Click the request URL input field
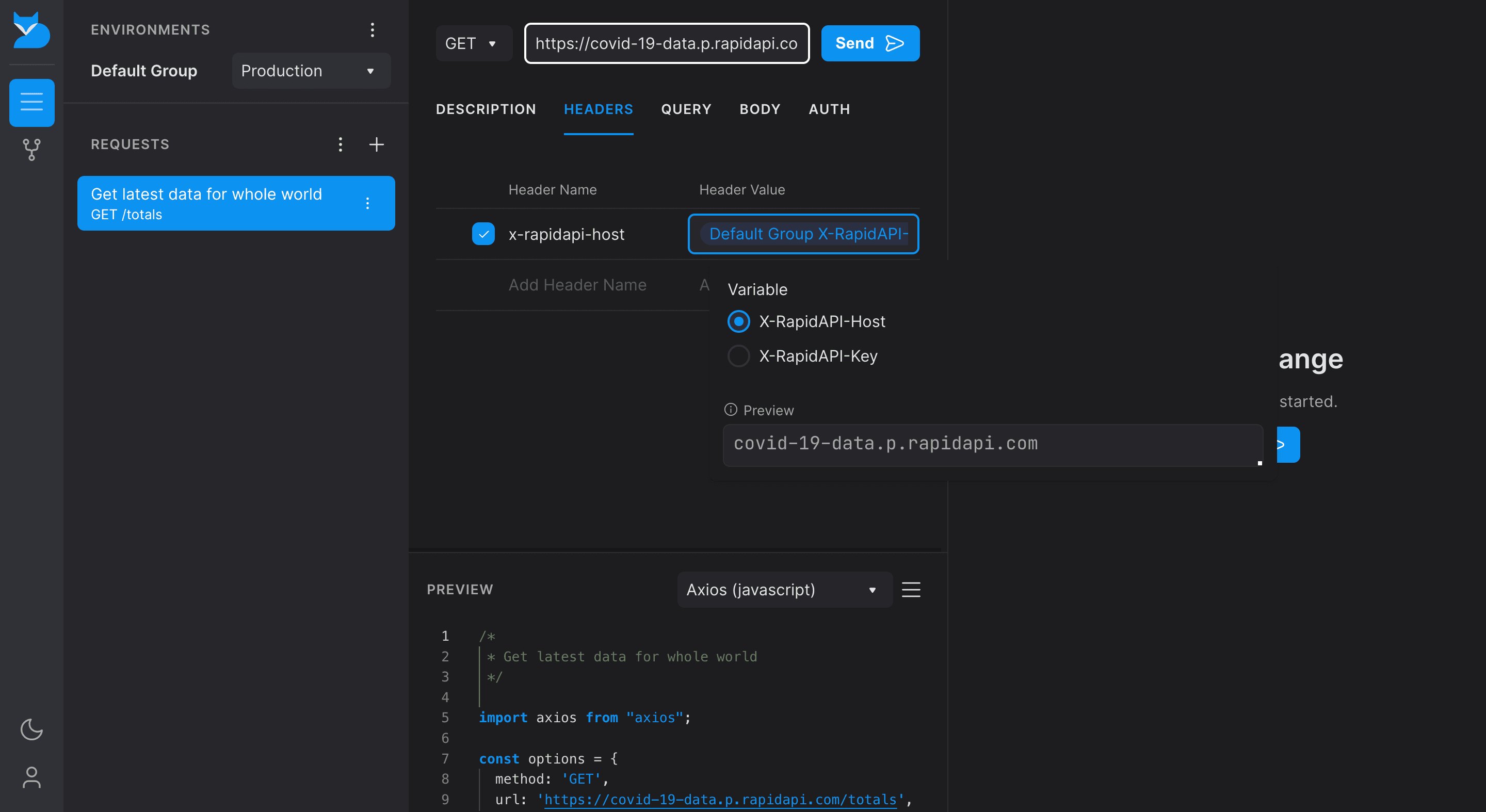 coord(666,43)
